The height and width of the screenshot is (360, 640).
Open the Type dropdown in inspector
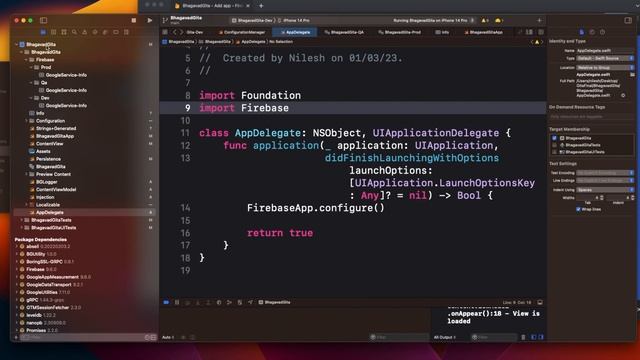click(606, 58)
